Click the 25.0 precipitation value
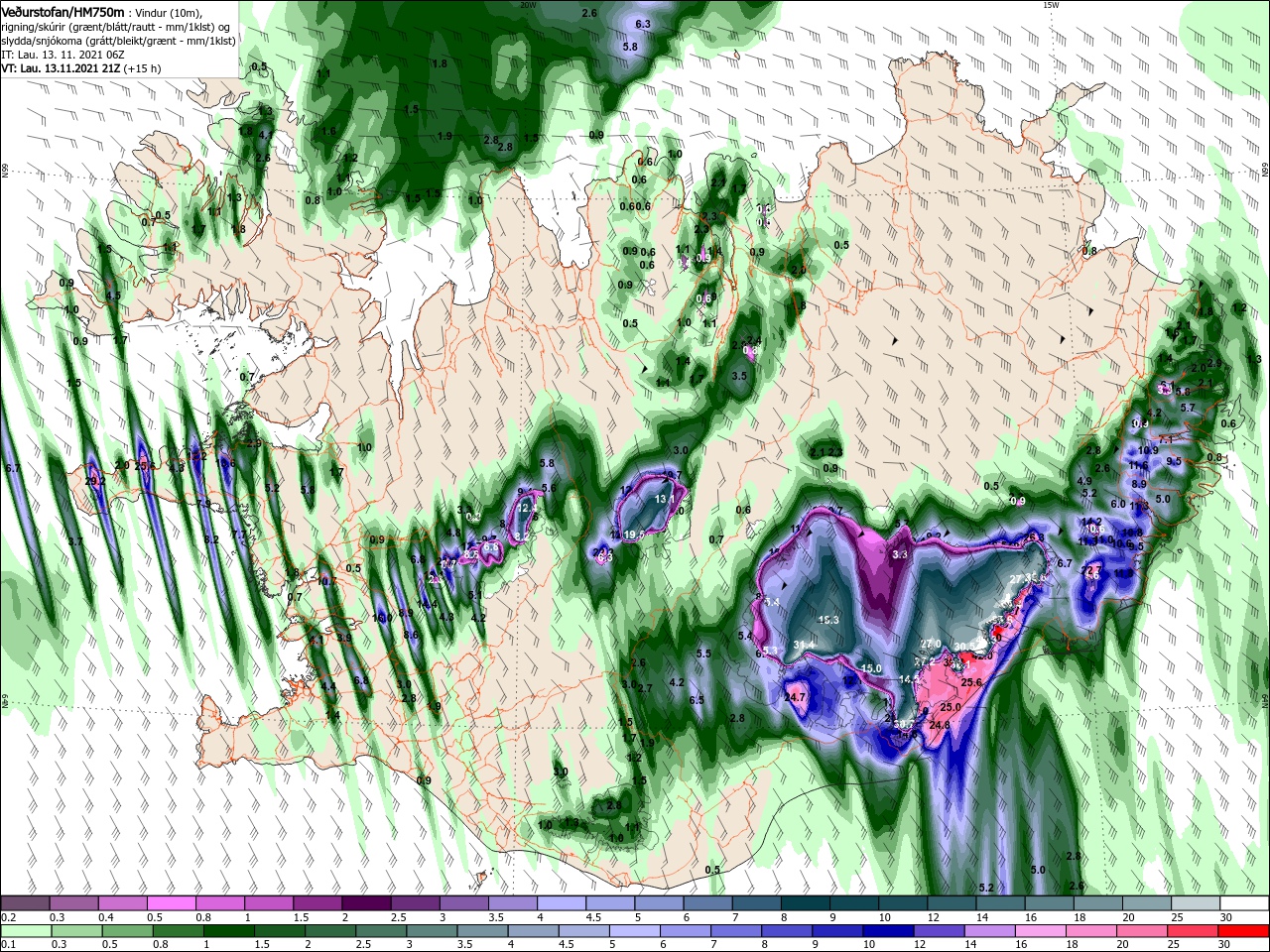 point(951,707)
